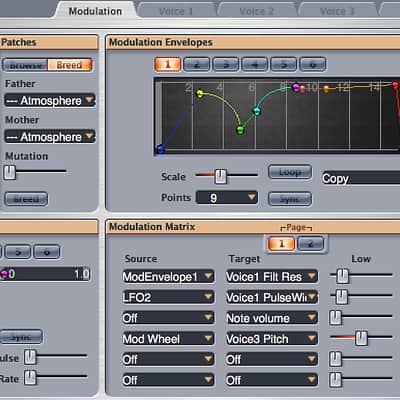Select modulation envelope 6
This screenshot has height=400, width=400.
pos(313,64)
